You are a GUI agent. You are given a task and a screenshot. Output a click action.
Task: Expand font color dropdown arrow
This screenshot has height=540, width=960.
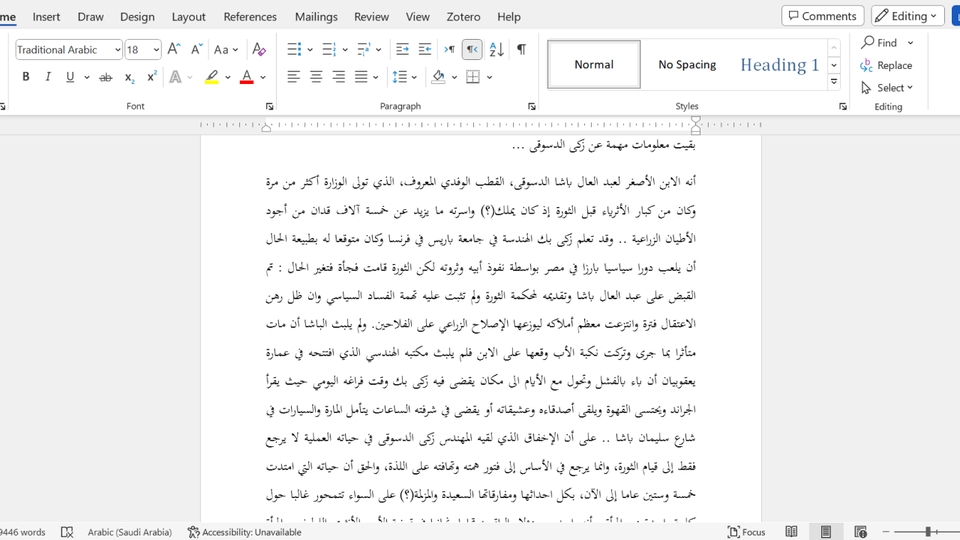(x=263, y=77)
